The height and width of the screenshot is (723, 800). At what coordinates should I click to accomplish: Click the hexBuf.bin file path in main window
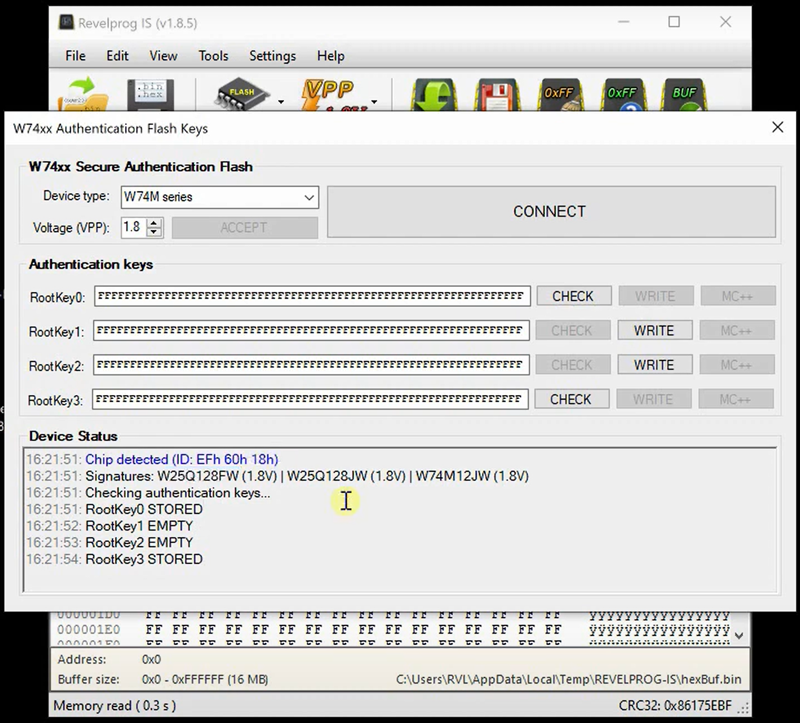tap(568, 680)
